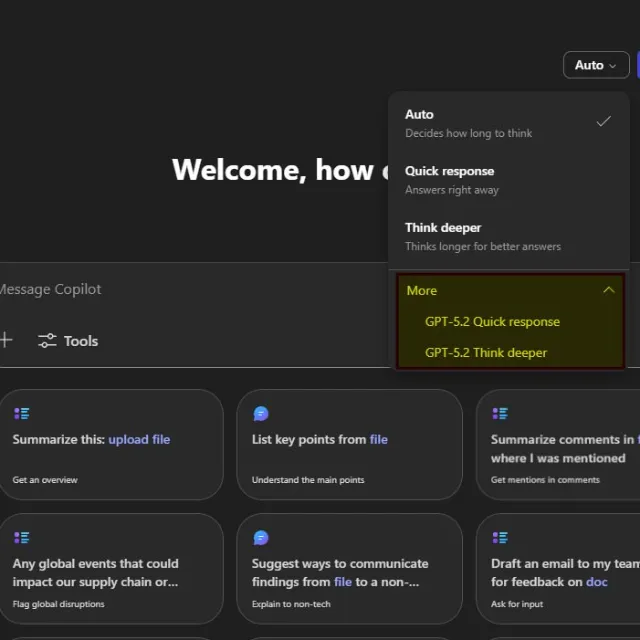
Task: Click list icon on global events card
Action: [22, 538]
